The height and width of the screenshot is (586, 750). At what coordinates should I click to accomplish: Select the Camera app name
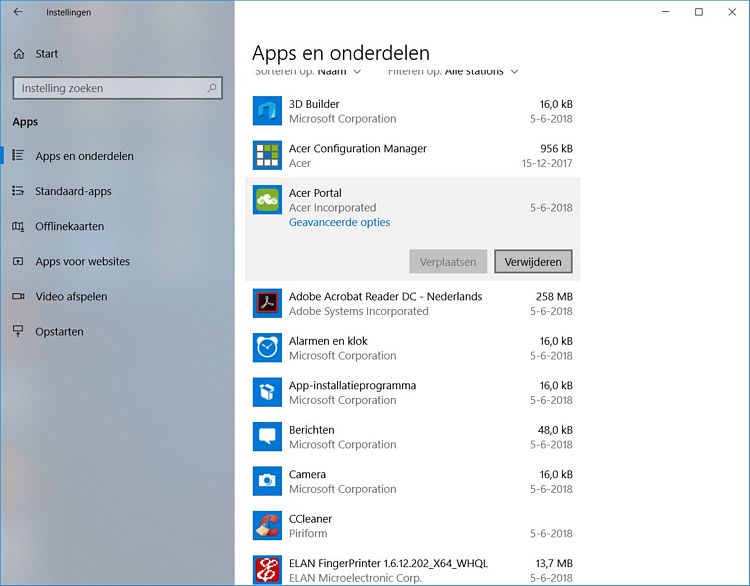click(x=307, y=474)
